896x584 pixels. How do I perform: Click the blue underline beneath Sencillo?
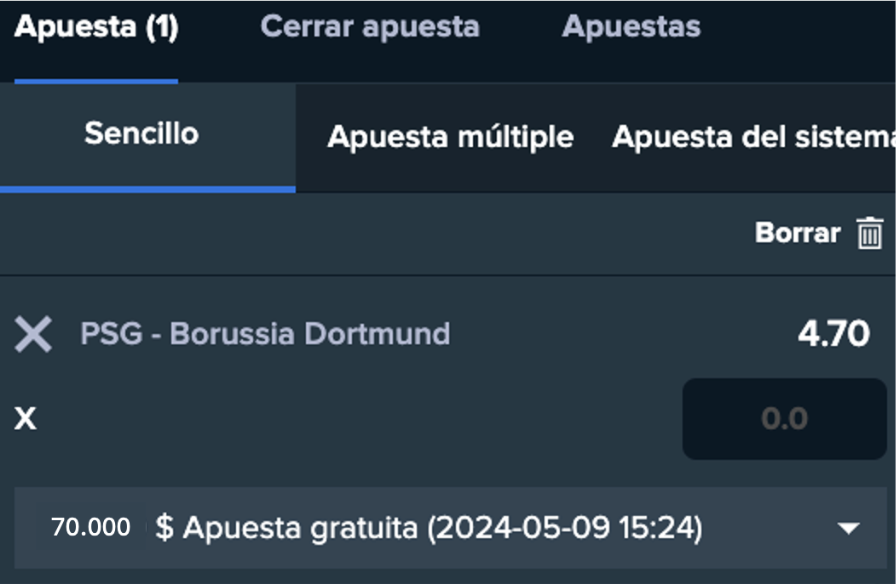pyautogui.click(x=147, y=188)
